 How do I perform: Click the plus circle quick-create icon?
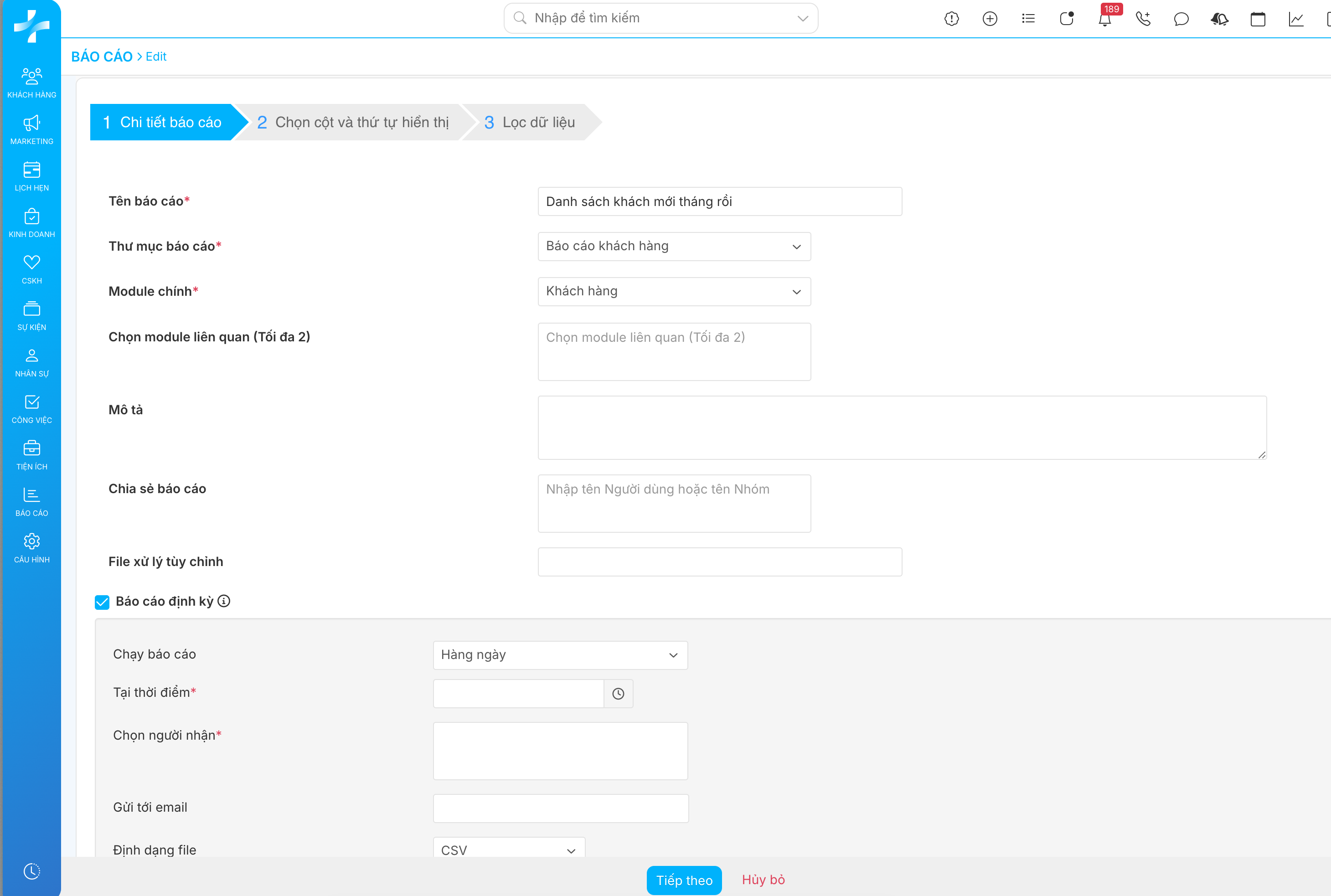coord(989,19)
